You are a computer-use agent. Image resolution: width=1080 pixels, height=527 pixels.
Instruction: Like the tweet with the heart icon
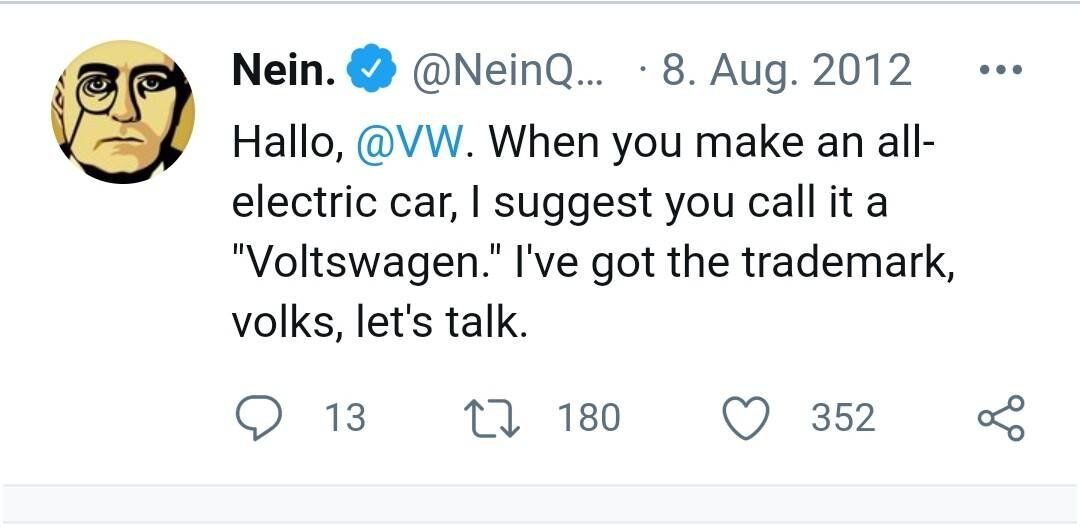point(744,417)
